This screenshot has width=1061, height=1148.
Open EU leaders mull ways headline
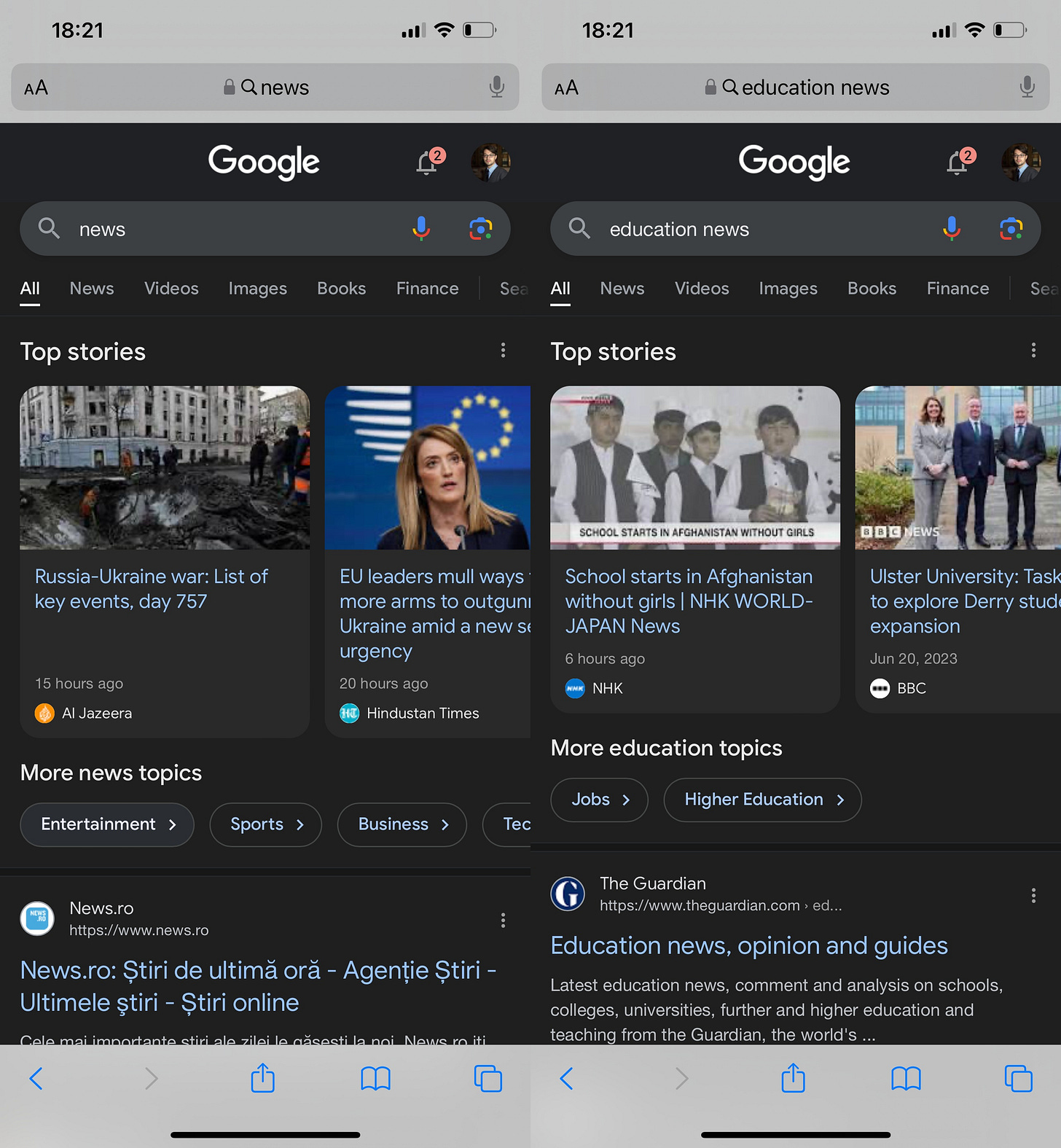(x=435, y=614)
